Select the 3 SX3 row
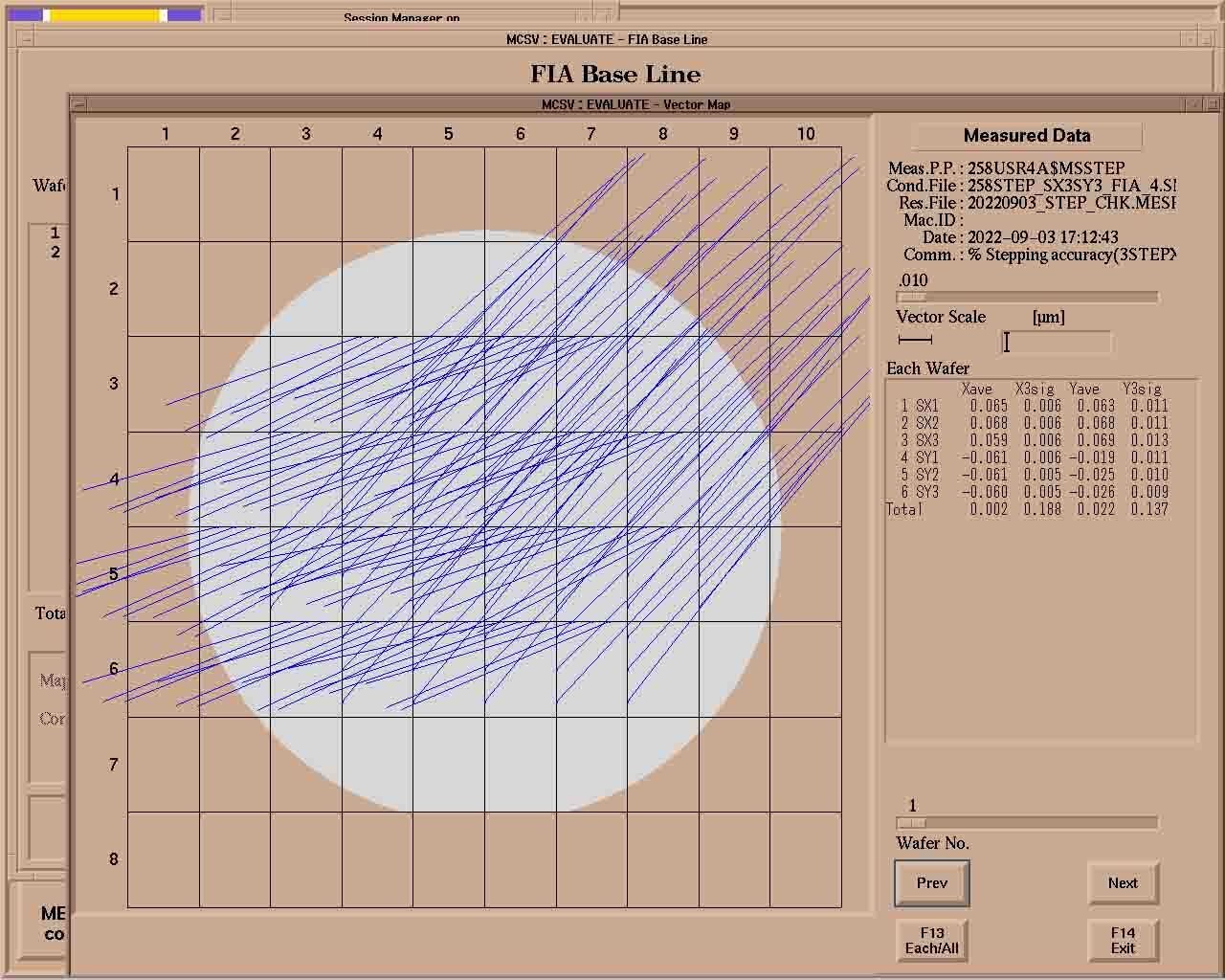This screenshot has height=980, width=1225. (x=1034, y=440)
